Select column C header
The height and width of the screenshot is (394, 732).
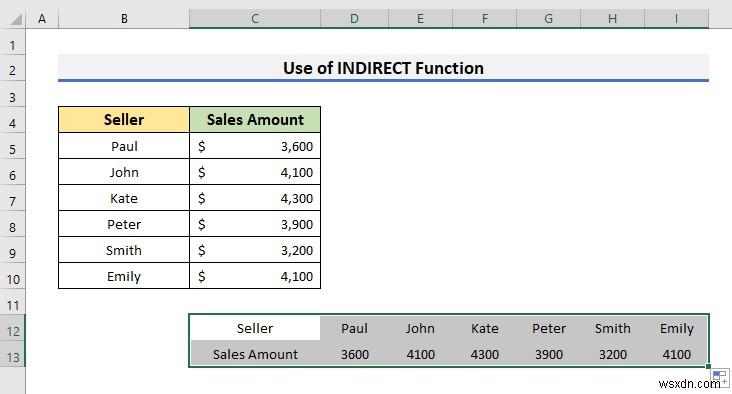(x=255, y=19)
